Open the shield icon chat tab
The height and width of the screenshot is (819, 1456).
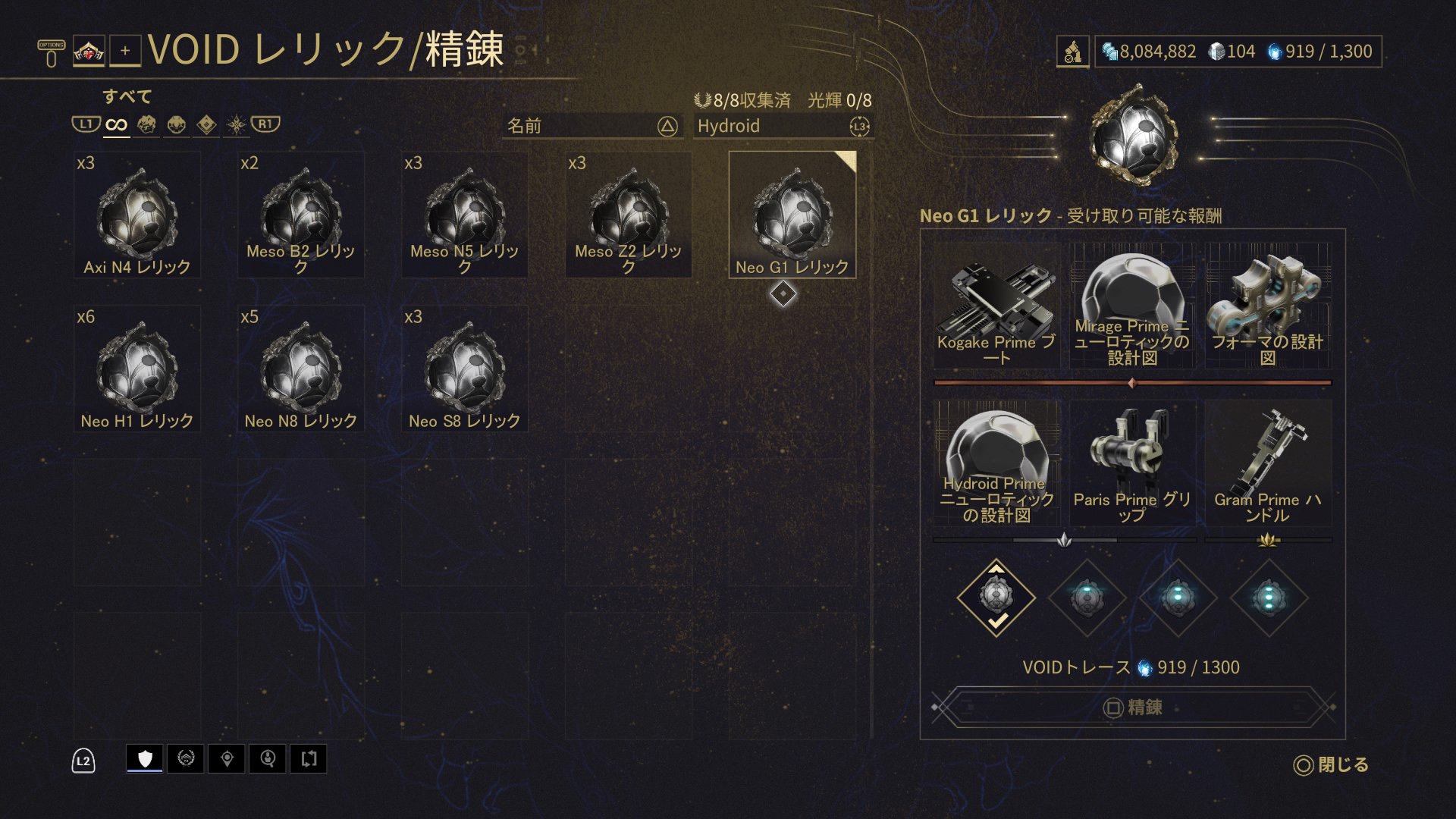click(145, 758)
